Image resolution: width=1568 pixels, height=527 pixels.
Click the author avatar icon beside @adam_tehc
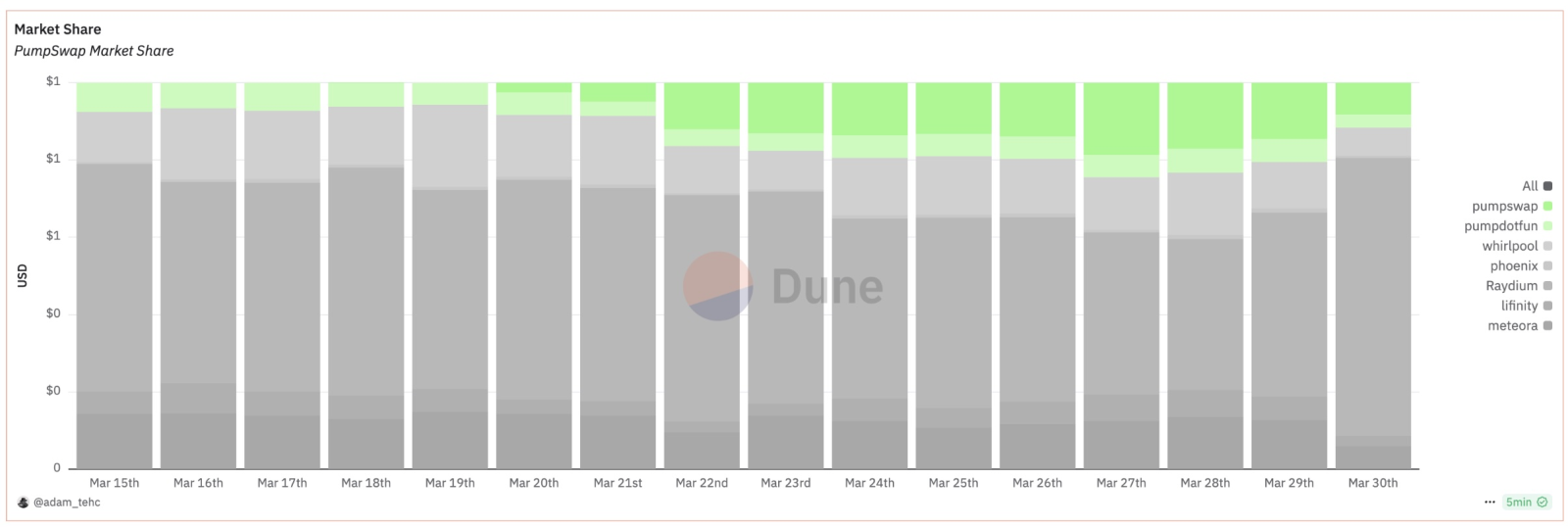pyautogui.click(x=24, y=503)
